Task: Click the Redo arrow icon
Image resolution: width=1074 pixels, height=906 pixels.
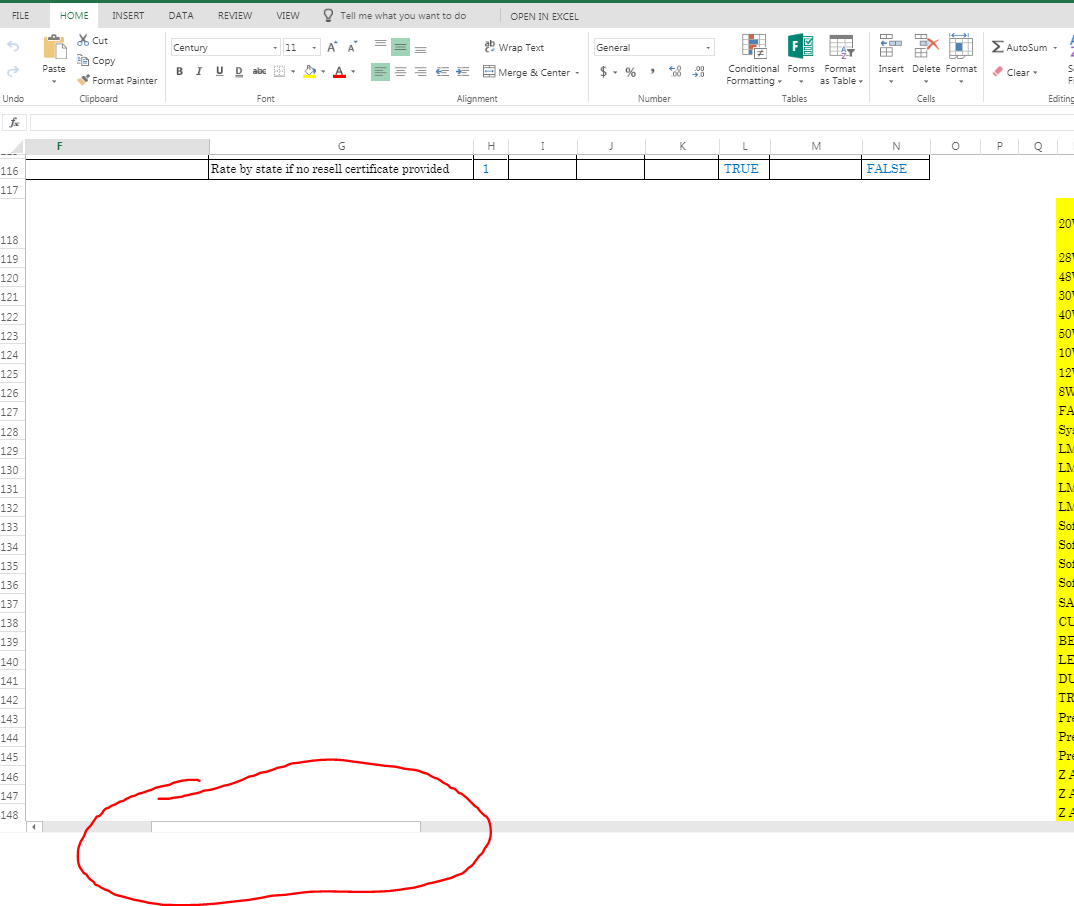Action: 13,72
